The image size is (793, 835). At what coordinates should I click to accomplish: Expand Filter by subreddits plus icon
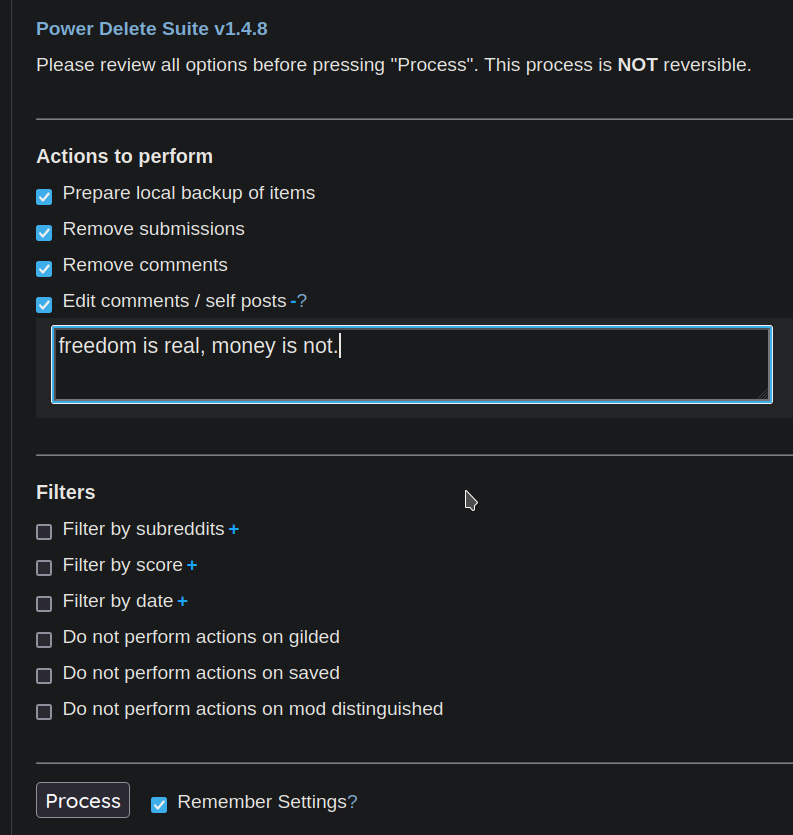pos(234,529)
